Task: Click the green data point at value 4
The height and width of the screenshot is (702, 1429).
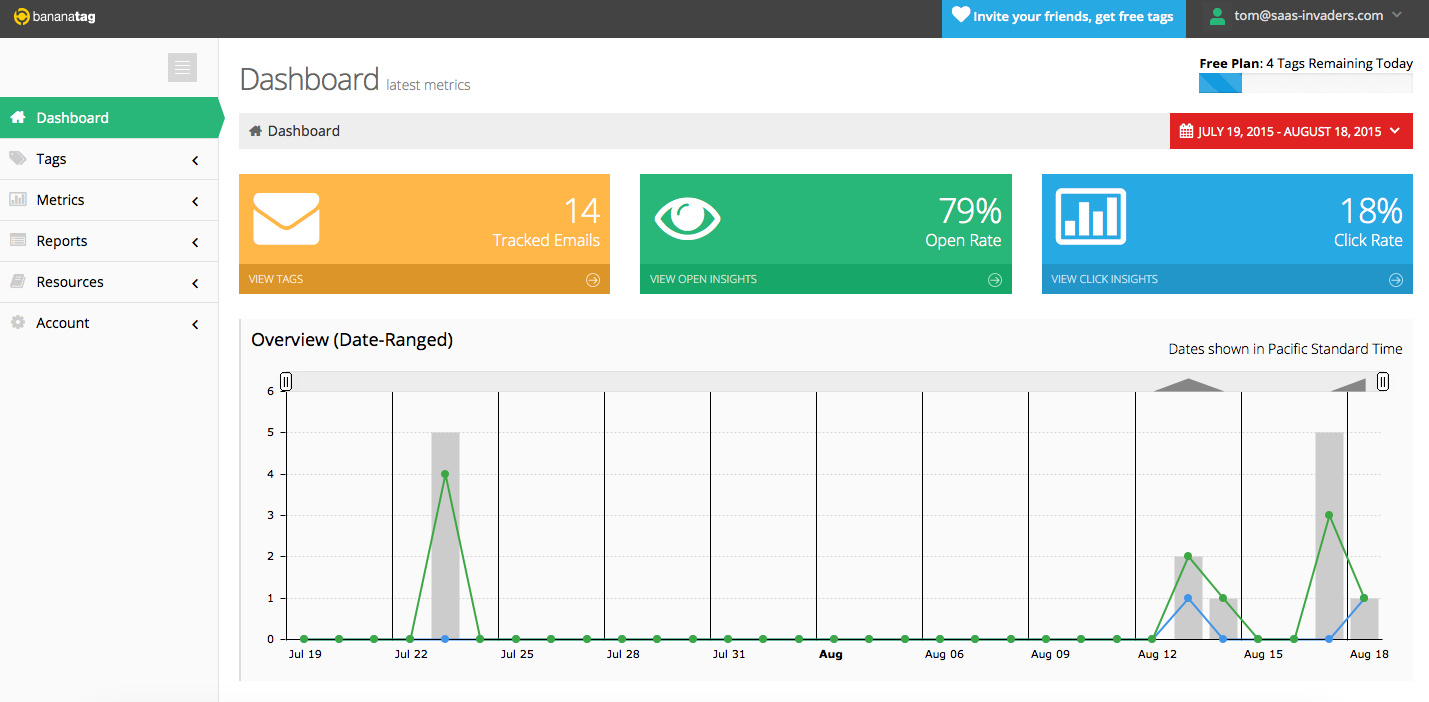Action: [x=445, y=474]
